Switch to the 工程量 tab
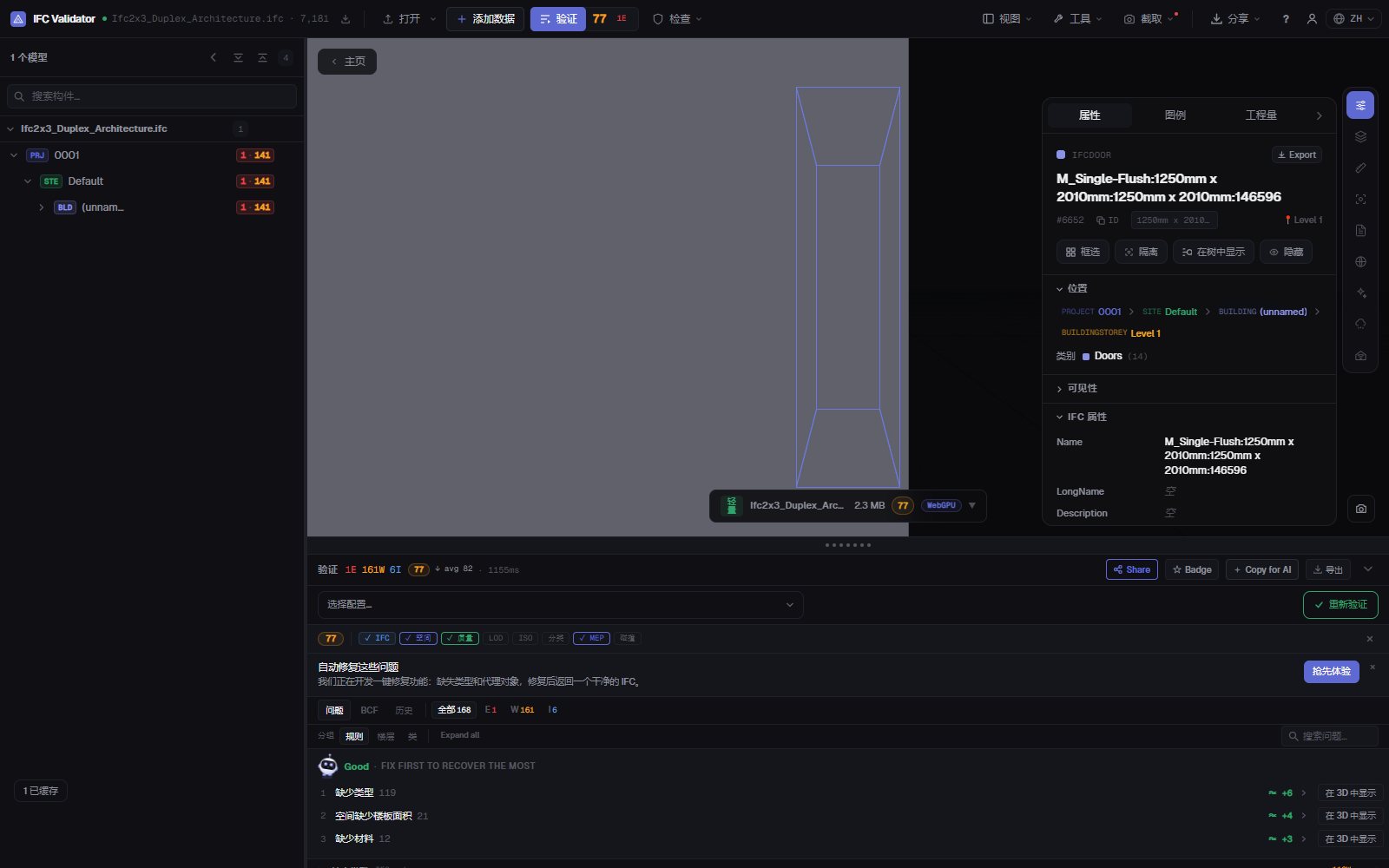Screen dimensions: 1389x868 1261,115
